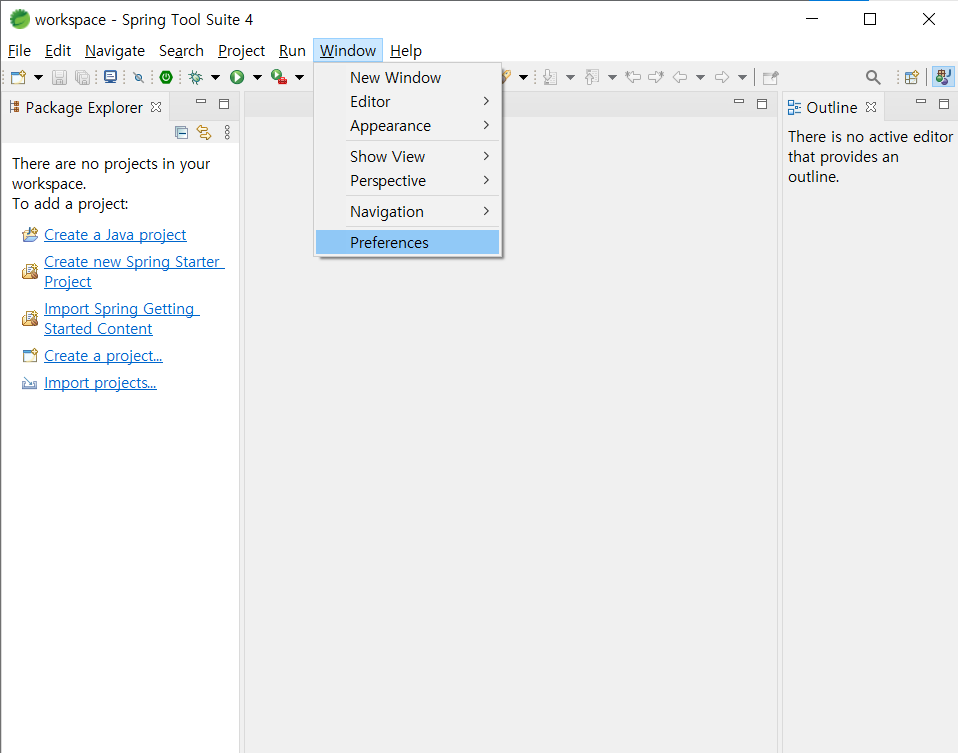Click the green Spring Boot relaunch icon
The image size is (958, 753).
click(166, 77)
